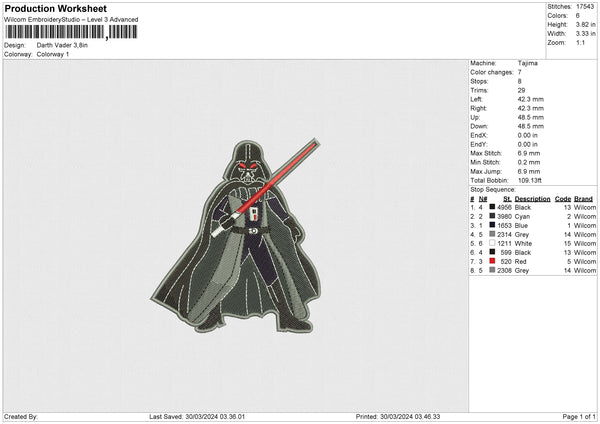Select the Black swatch with 599 stitches
The image size is (600, 424).
(x=492, y=252)
